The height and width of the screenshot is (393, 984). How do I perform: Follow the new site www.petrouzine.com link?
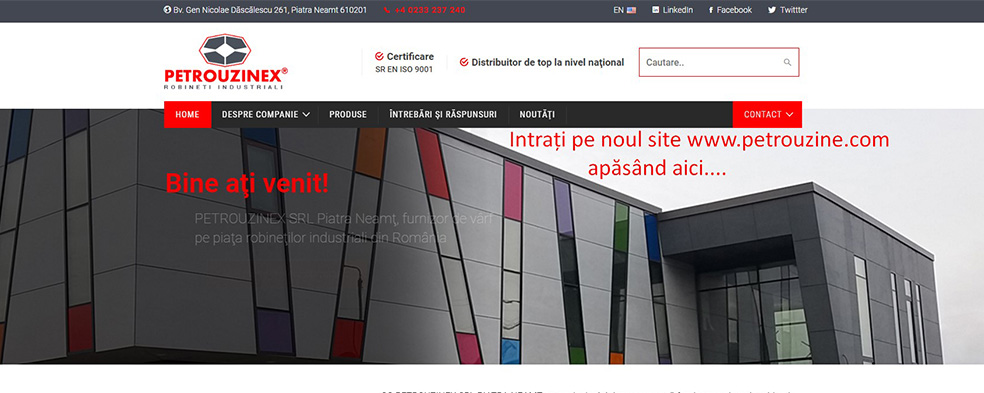click(699, 153)
